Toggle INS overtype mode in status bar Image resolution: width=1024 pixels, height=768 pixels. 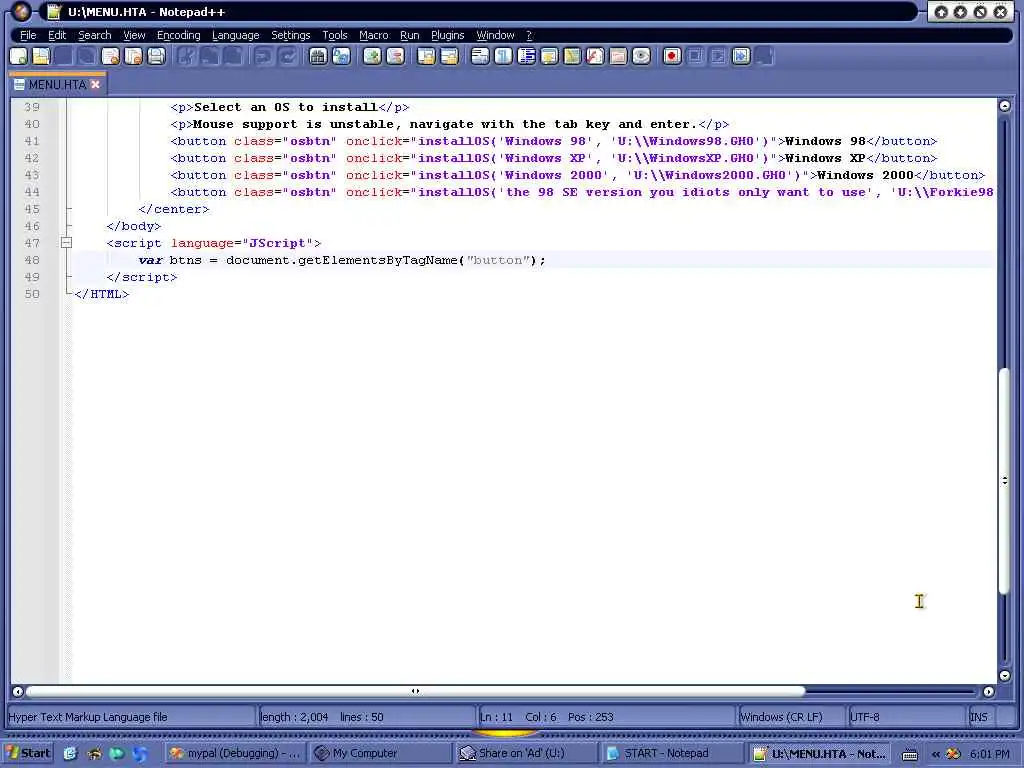[x=978, y=717]
